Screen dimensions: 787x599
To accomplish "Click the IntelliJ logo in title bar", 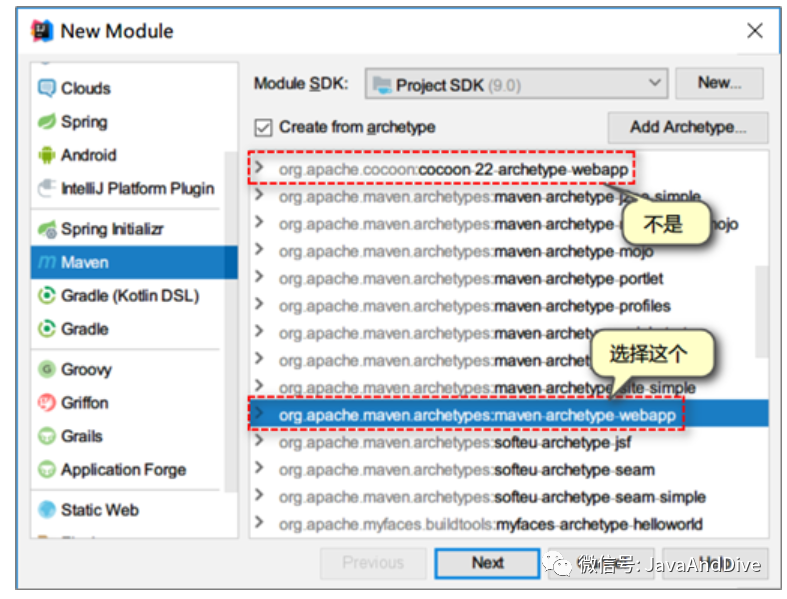I will (42, 31).
